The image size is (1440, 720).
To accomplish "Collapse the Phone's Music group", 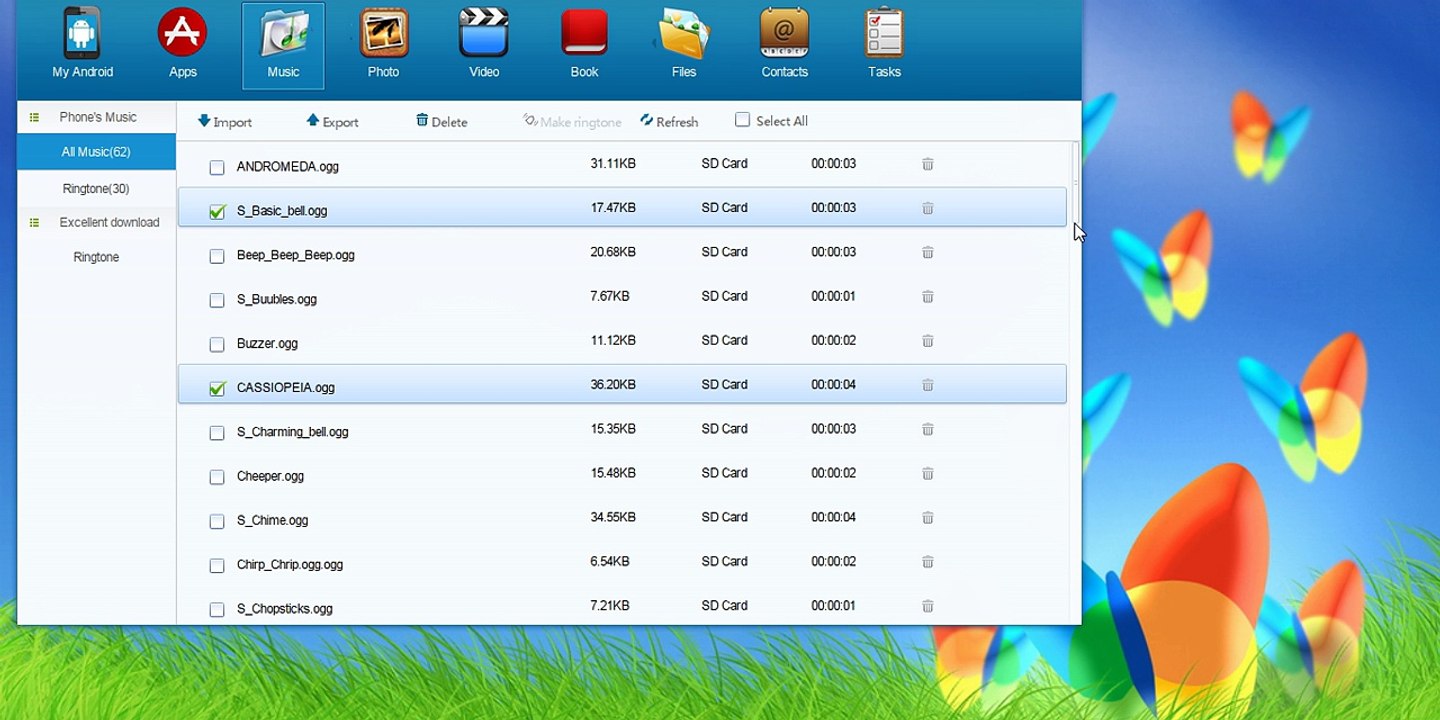I will point(34,117).
